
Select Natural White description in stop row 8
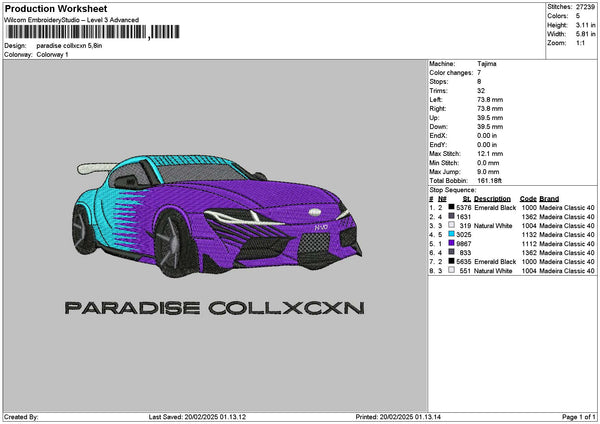(x=493, y=271)
